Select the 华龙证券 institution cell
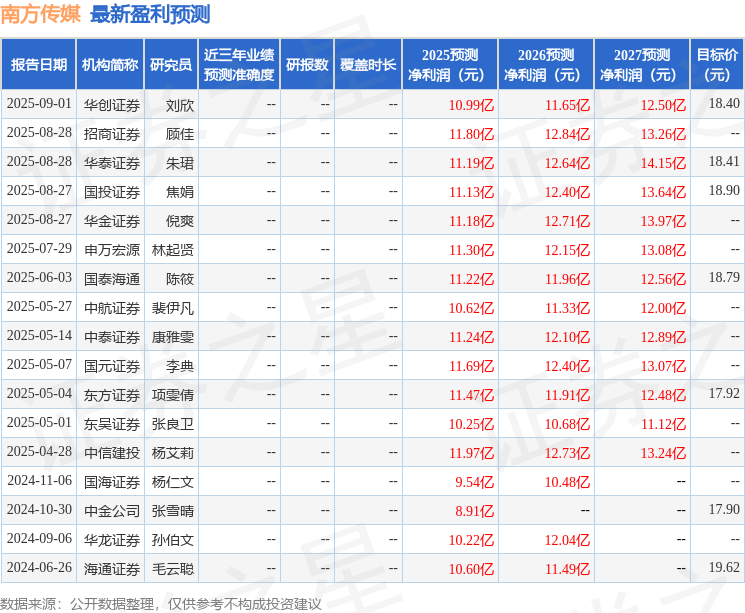 click(112, 540)
